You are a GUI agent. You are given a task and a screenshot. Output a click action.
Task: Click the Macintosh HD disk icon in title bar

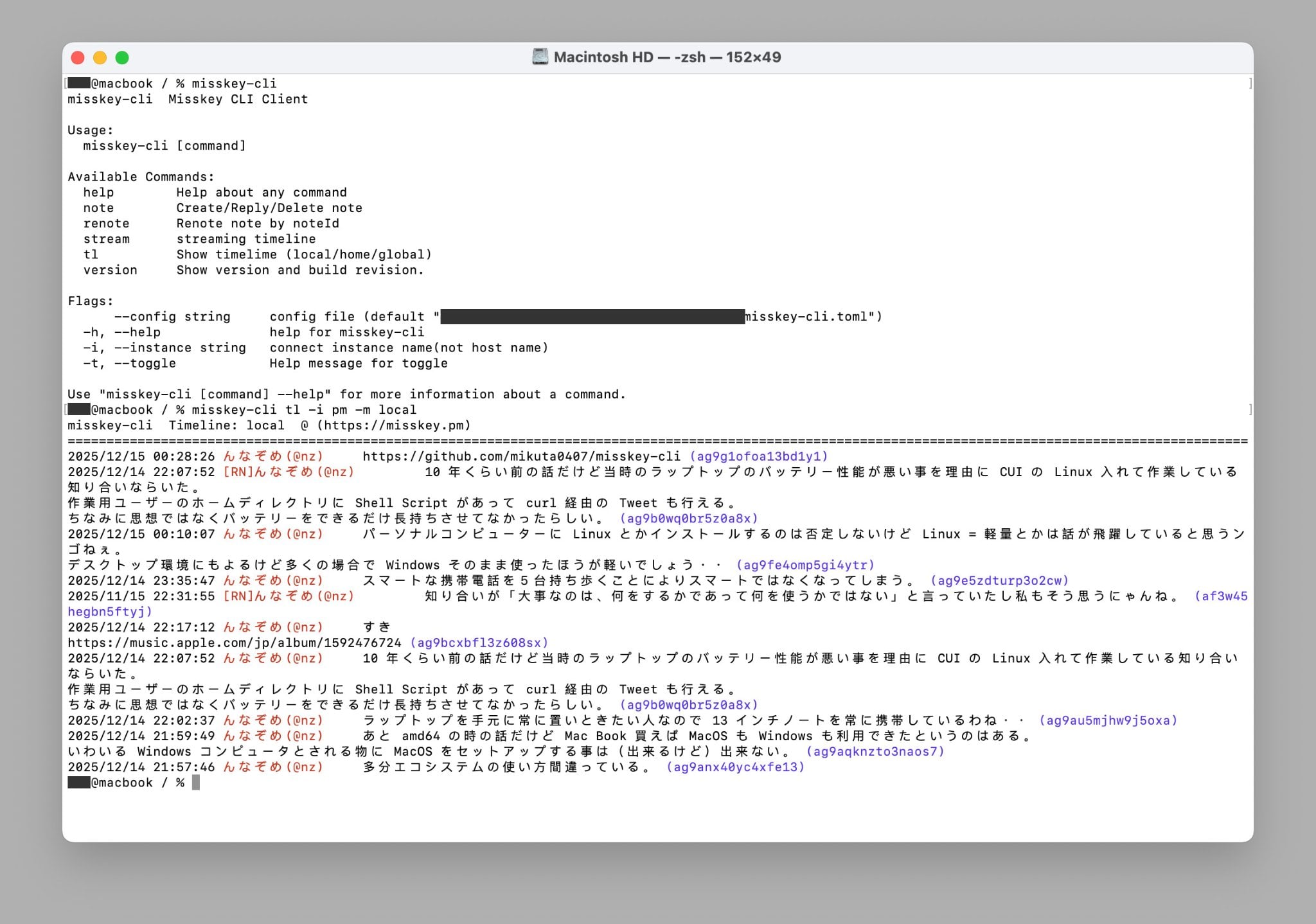(540, 57)
